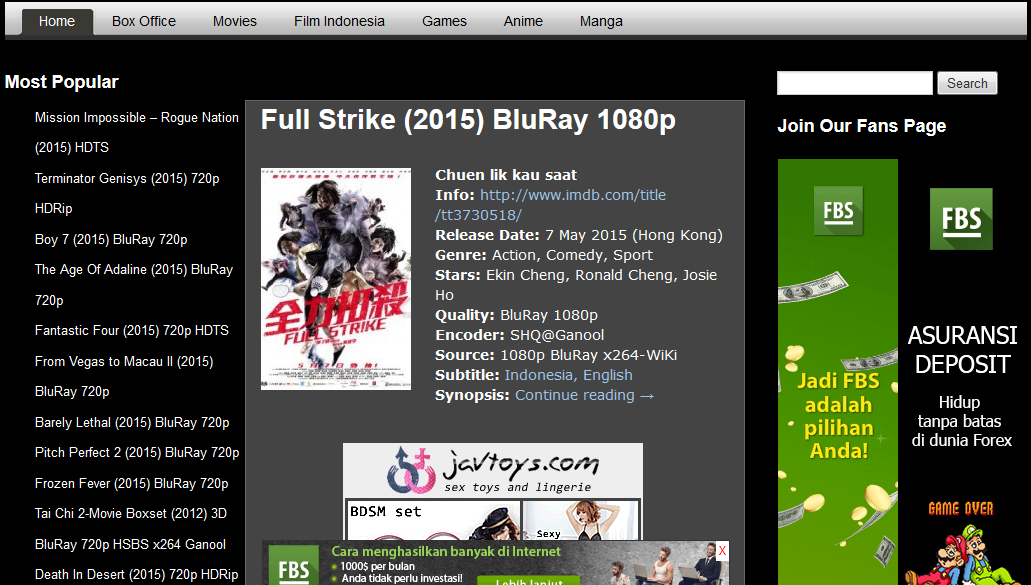Click the FBS logo in bottom banner
Screen dimensions: 1031x585
293,566
